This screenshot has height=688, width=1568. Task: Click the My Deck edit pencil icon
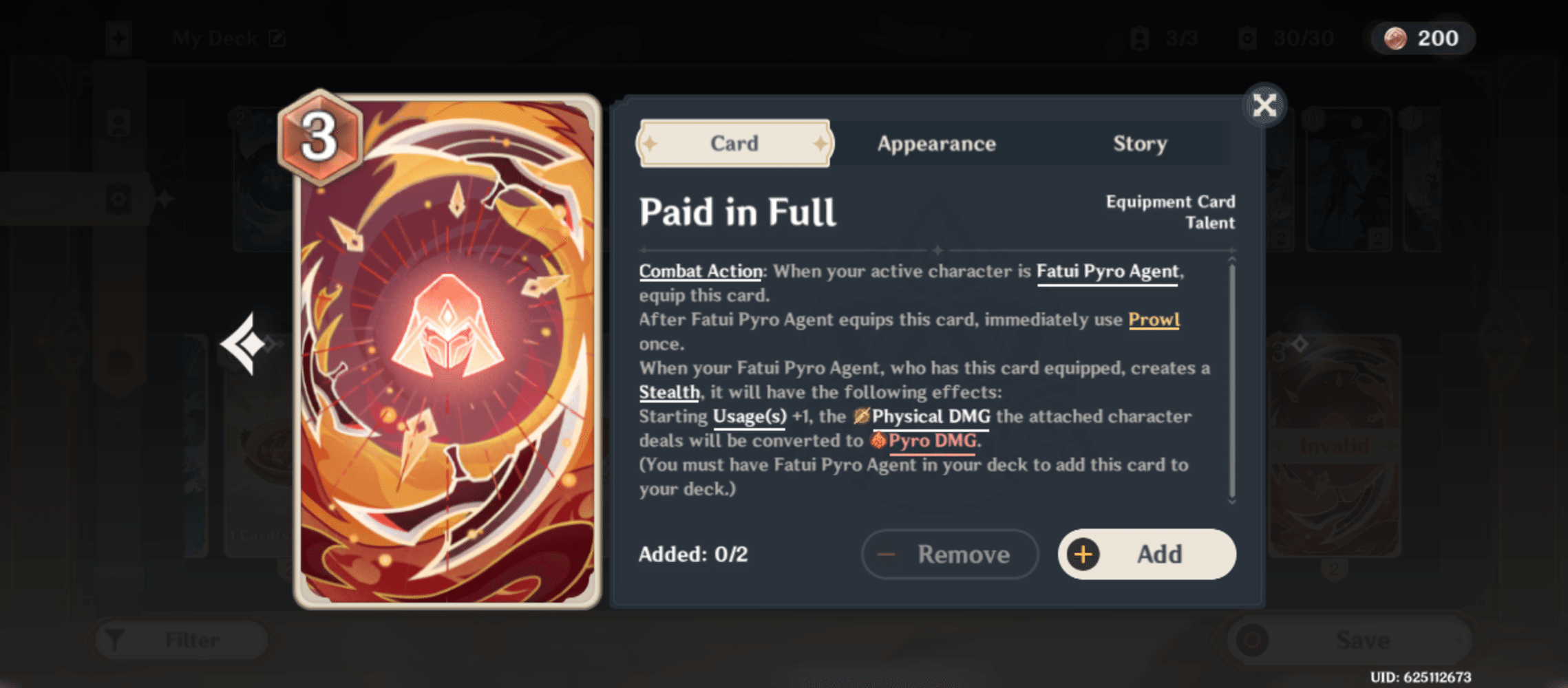(278, 38)
